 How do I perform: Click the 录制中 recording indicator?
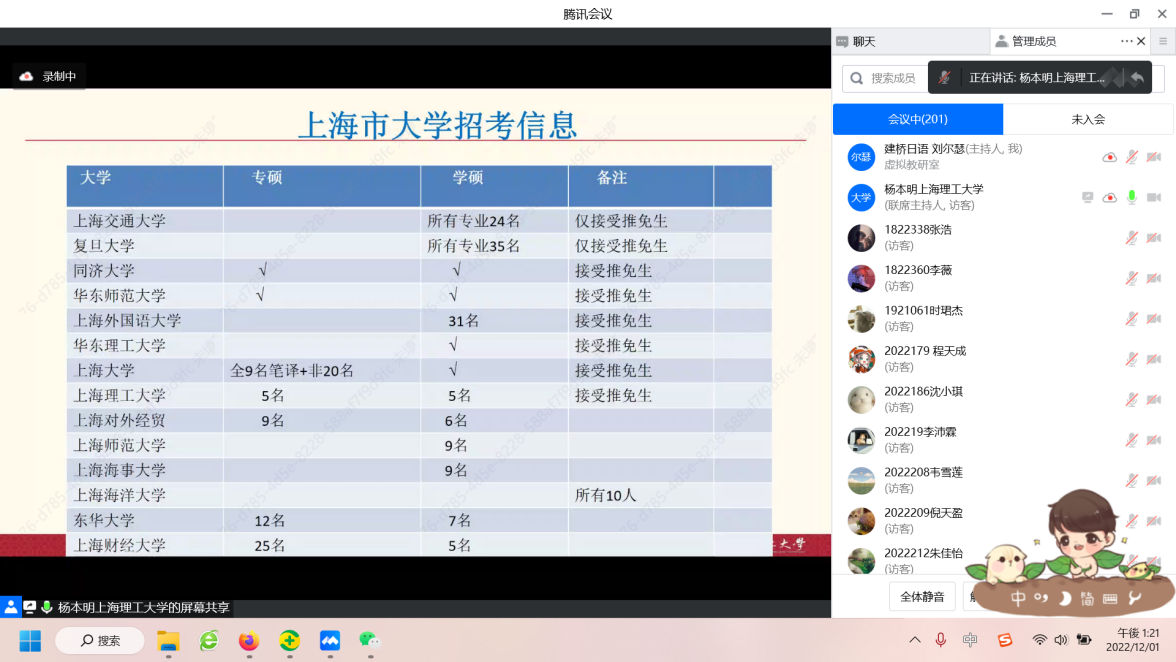coord(48,76)
